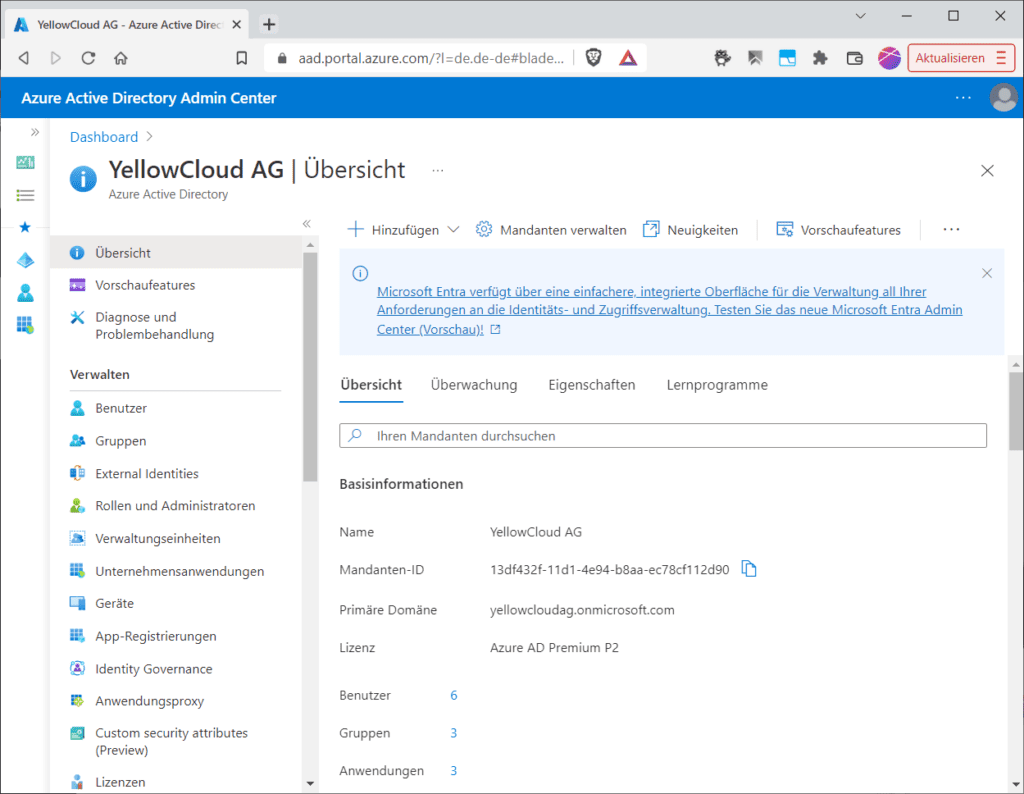Viewport: 1024px width, 794px height.
Task: Click the address bar URL
Action: [431, 58]
